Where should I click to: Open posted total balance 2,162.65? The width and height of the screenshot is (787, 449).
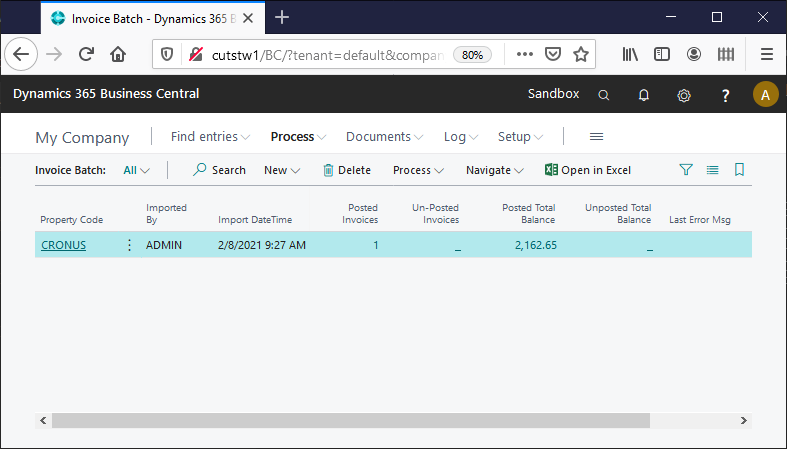click(536, 245)
